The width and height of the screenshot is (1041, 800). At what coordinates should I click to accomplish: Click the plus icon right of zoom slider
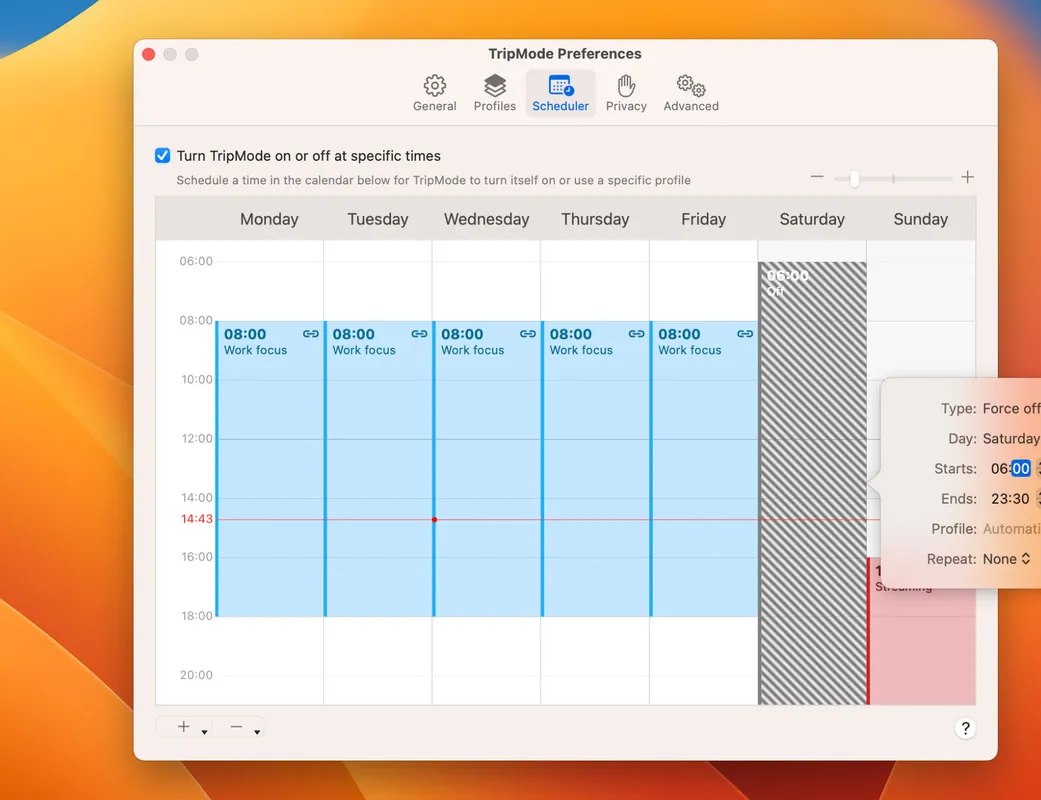pyautogui.click(x=967, y=177)
